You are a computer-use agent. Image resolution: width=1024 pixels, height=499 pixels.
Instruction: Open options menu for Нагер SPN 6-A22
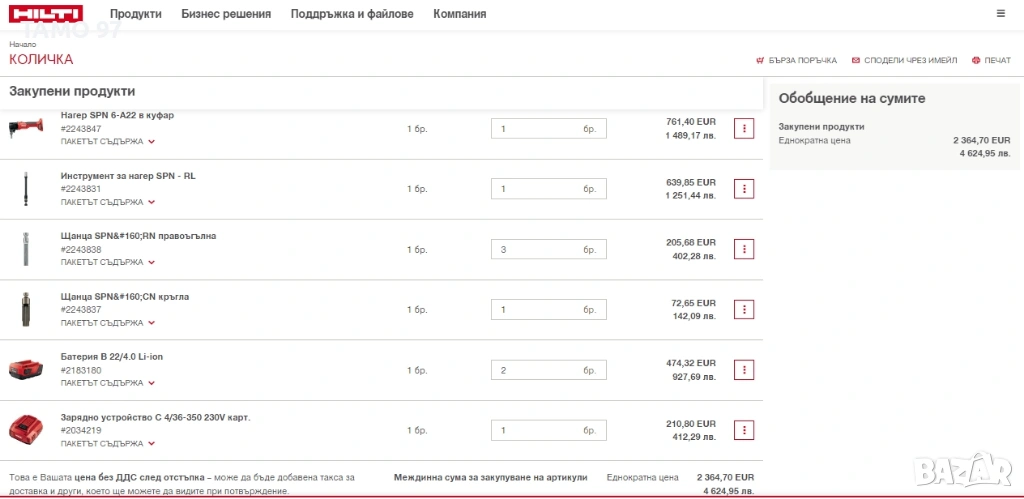tap(744, 129)
